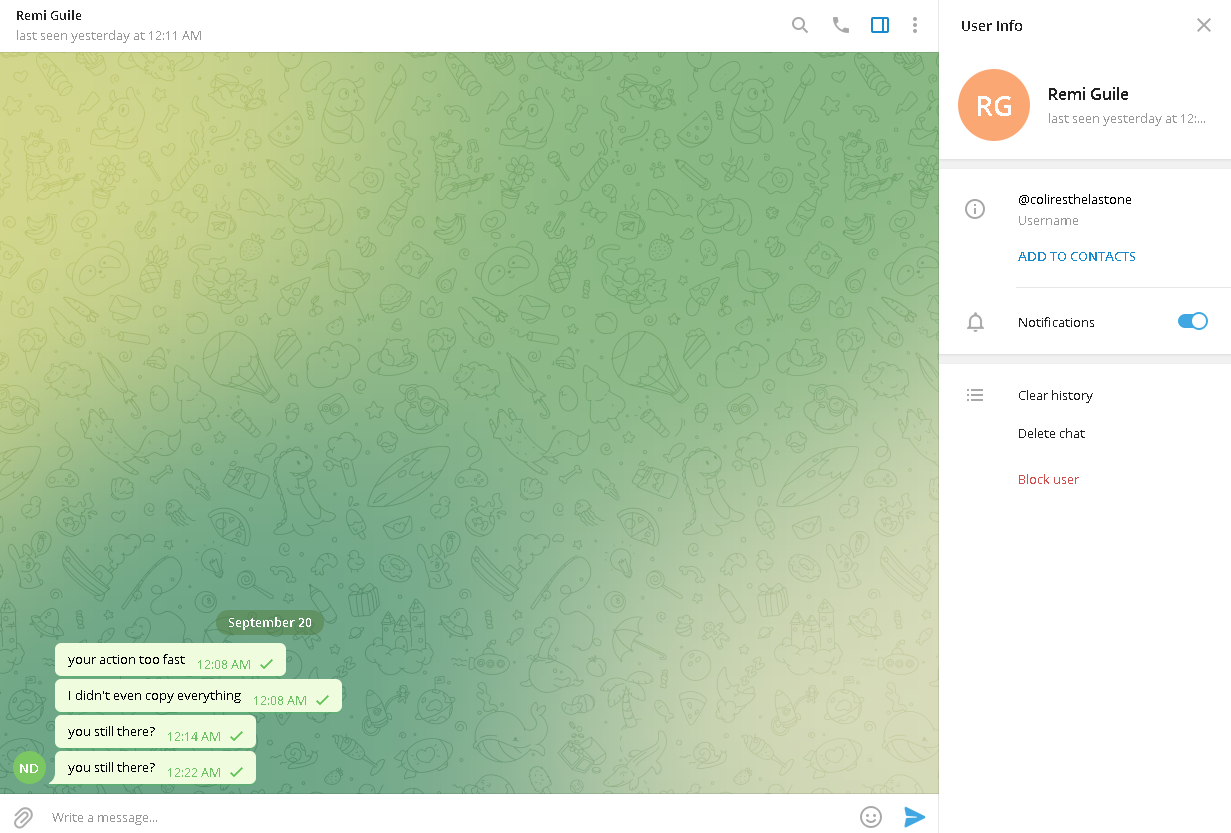Image resolution: width=1231 pixels, height=833 pixels.
Task: Select Clear history
Action: tap(1055, 396)
